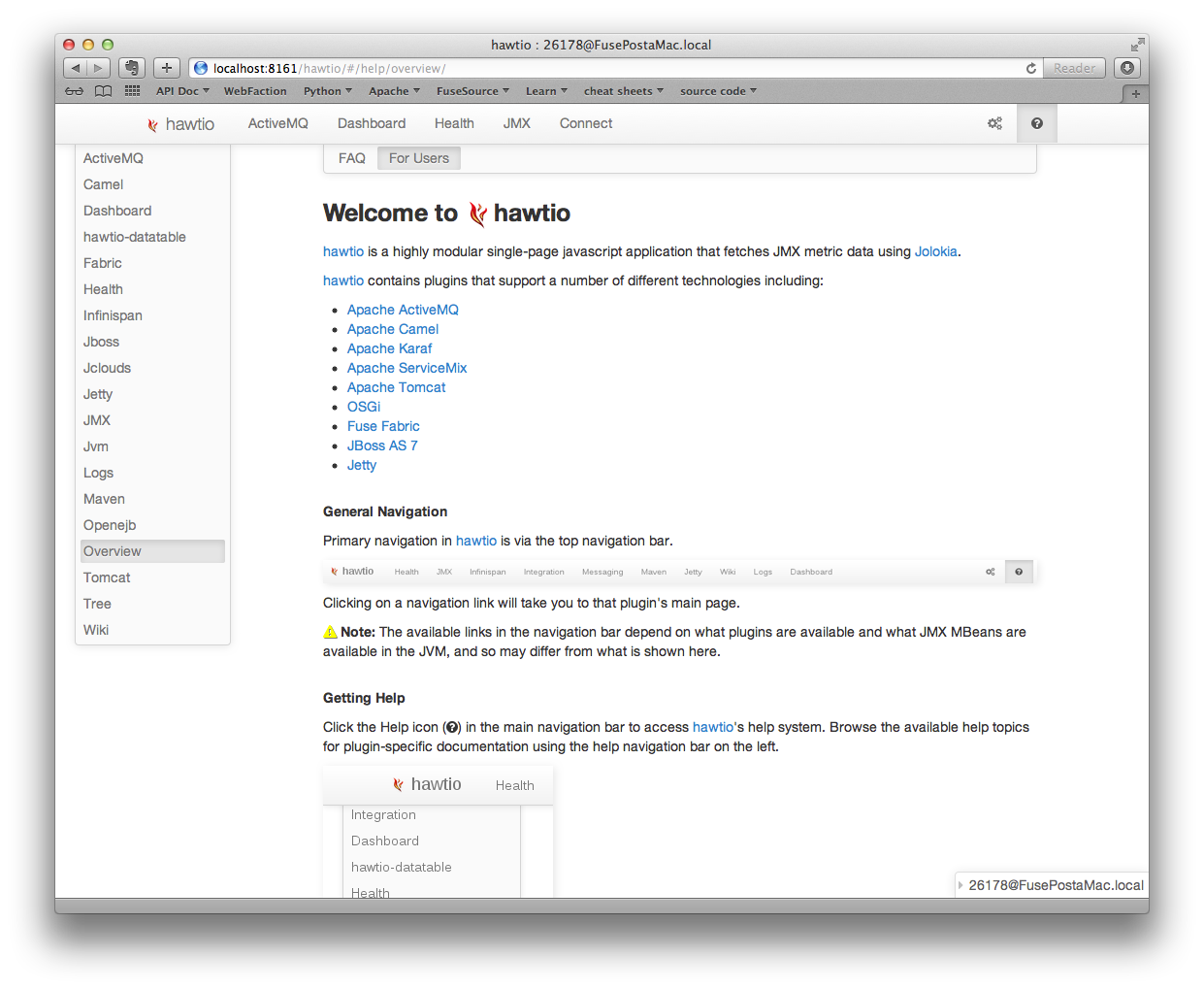The height and width of the screenshot is (990, 1204).
Task: Open the downloads arrow button
Action: click(1126, 68)
